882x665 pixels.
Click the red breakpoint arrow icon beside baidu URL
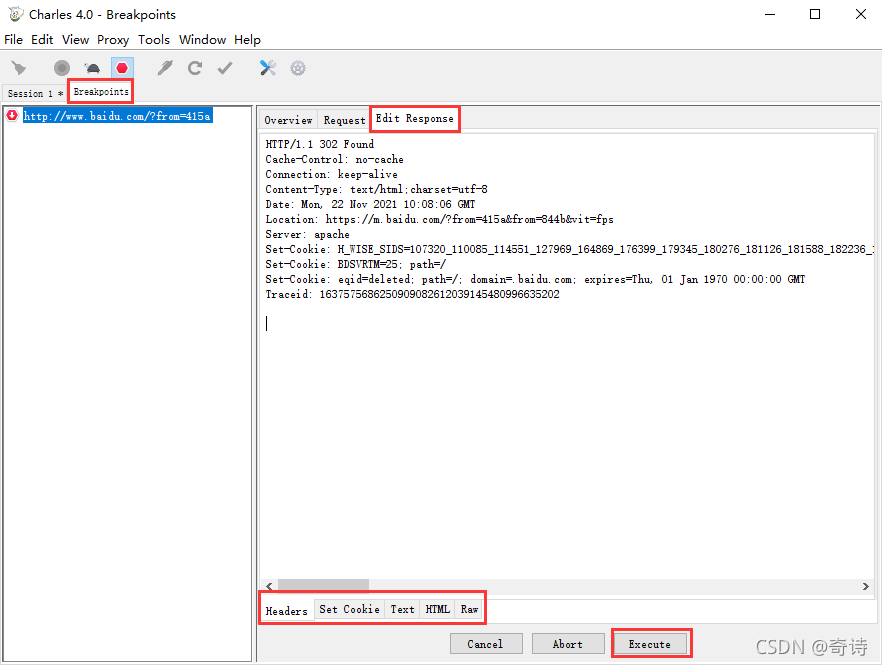point(12,115)
